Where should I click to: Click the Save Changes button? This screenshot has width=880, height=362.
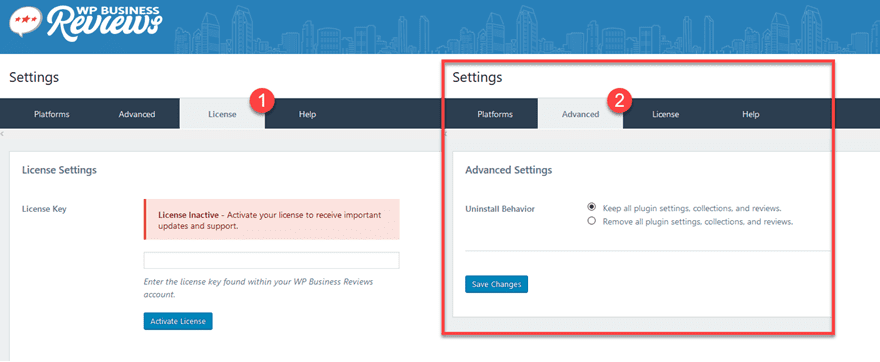click(x=497, y=284)
